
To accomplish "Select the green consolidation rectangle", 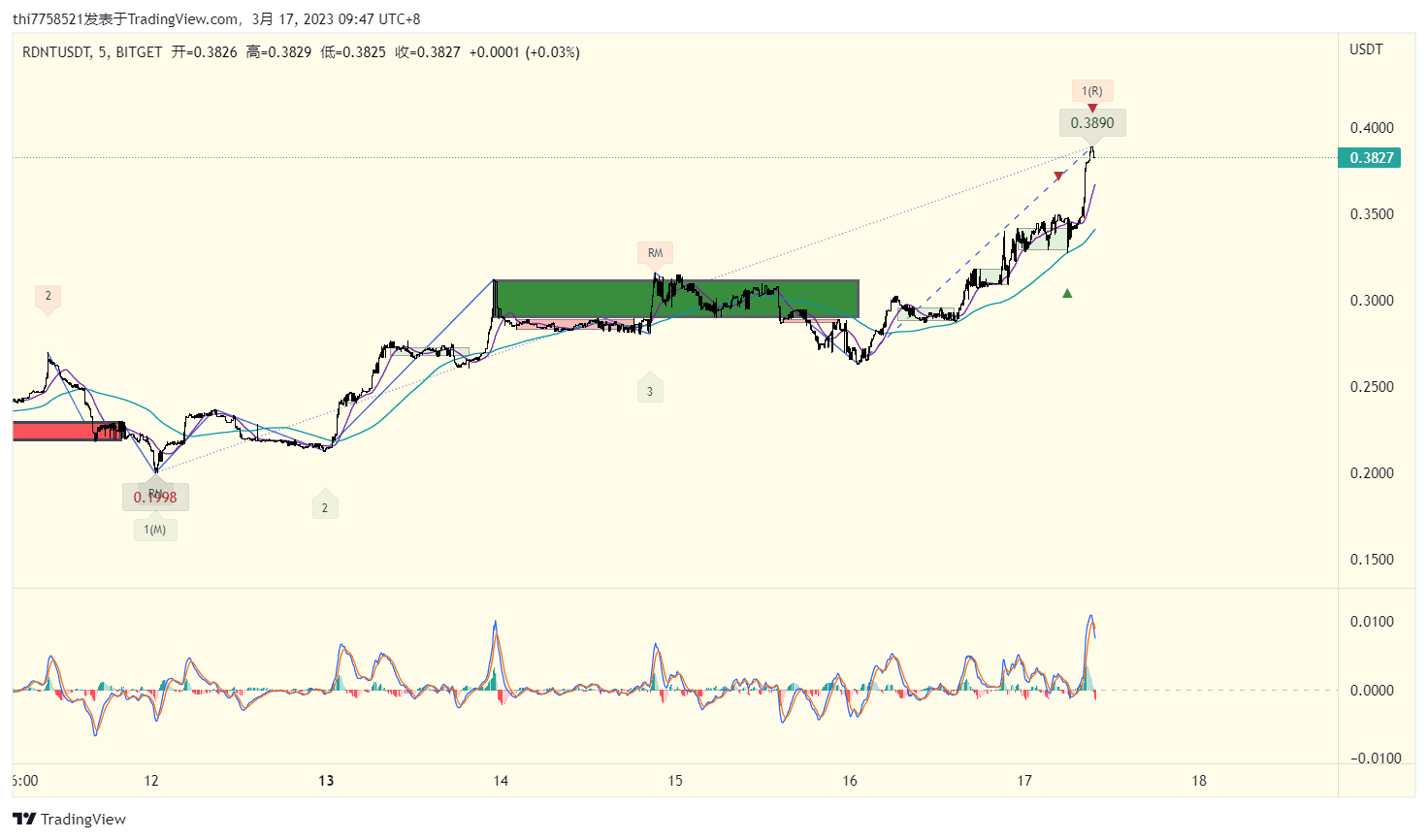I will (x=676, y=299).
